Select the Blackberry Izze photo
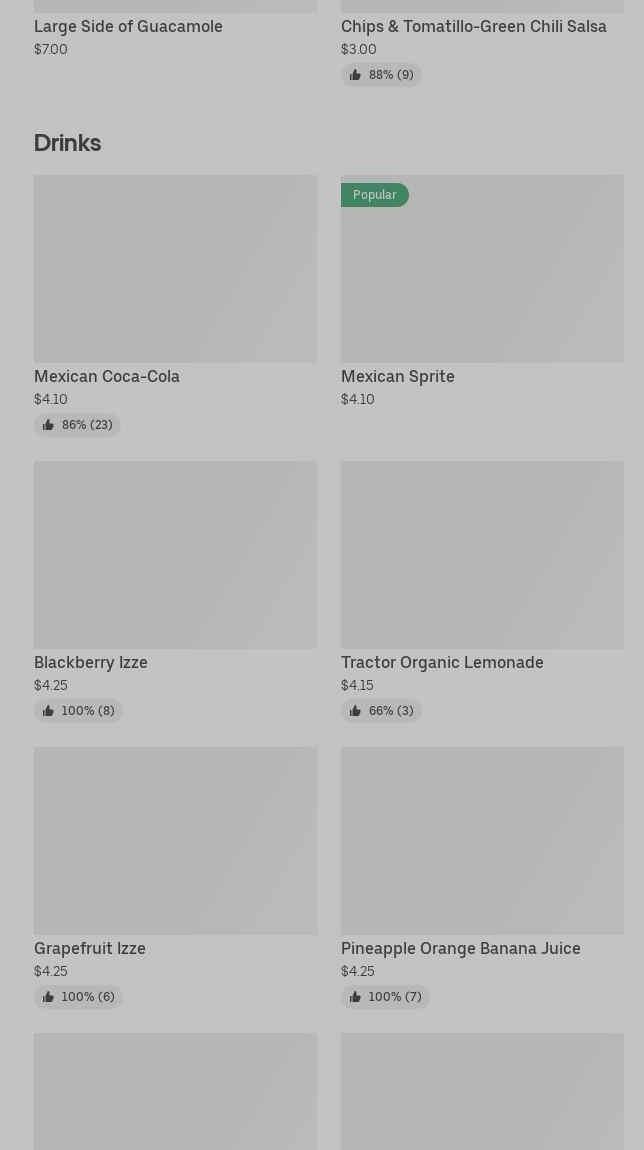 tap(175, 554)
